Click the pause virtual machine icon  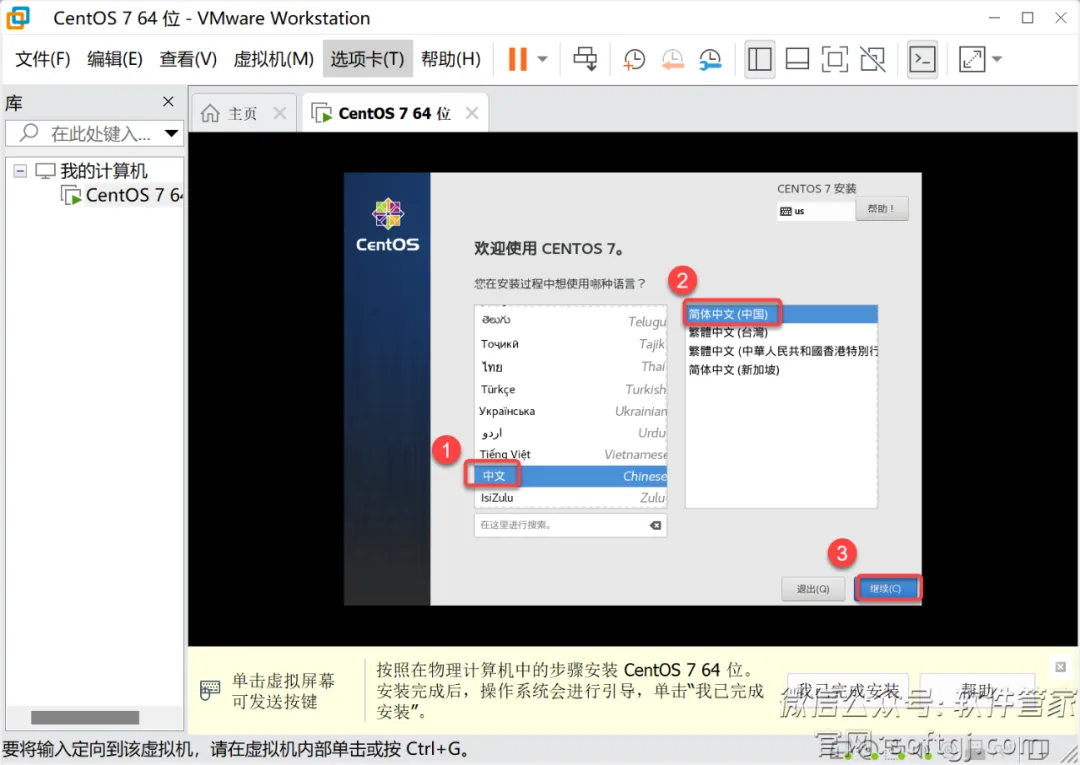[517, 59]
